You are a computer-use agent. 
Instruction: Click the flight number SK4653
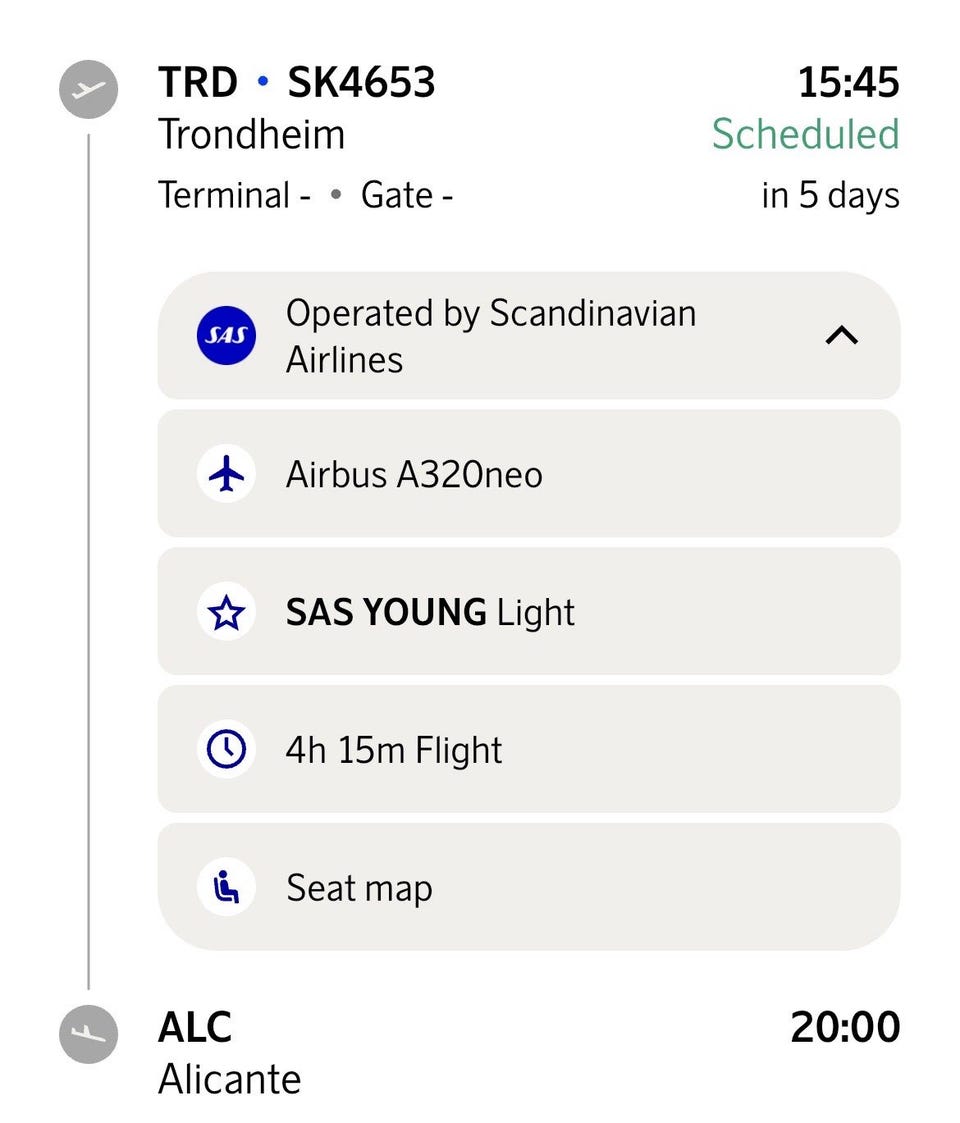(361, 82)
